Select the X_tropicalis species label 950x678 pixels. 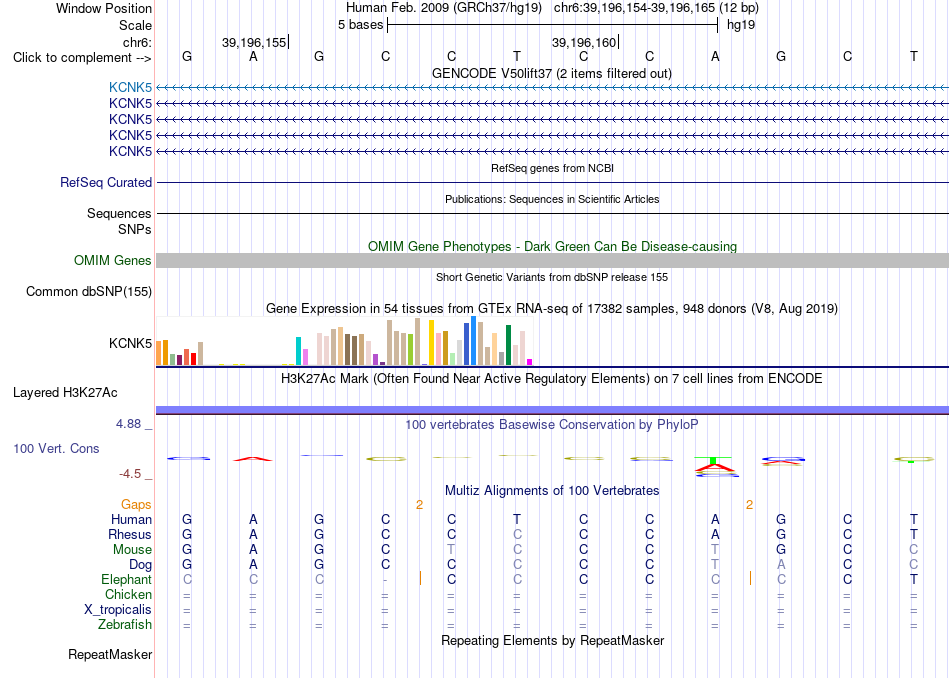pyautogui.click(x=118, y=610)
